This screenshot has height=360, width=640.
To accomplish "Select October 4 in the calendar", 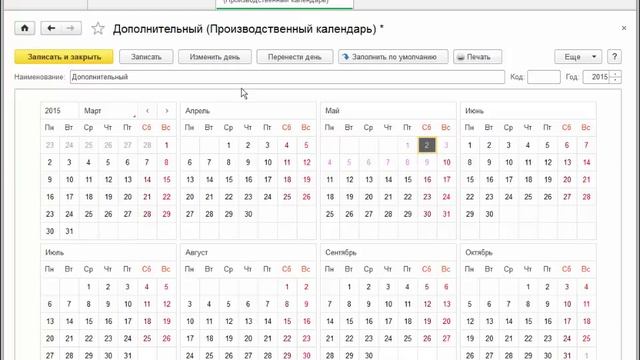I will [586, 287].
